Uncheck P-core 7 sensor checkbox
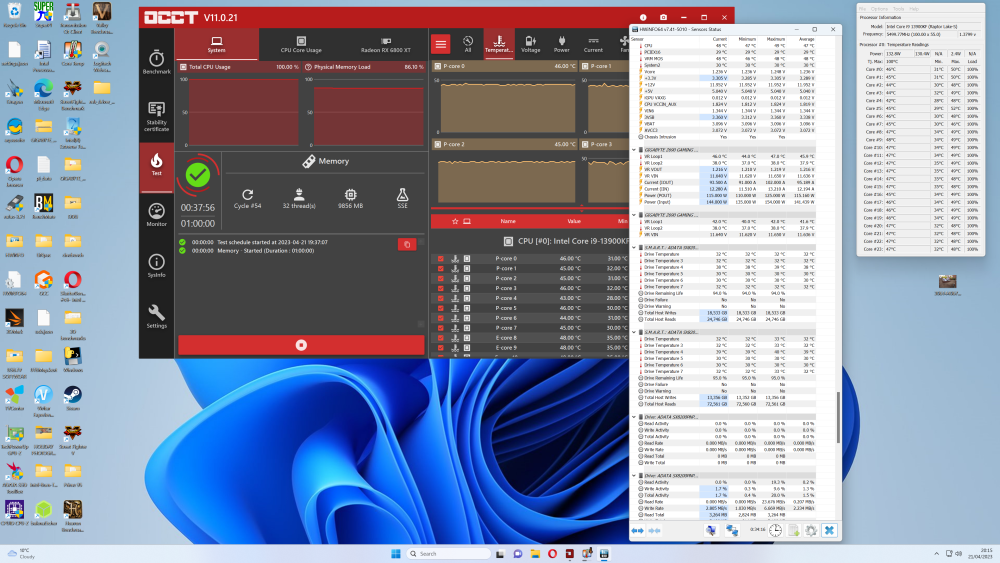1000x563 pixels. [441, 328]
